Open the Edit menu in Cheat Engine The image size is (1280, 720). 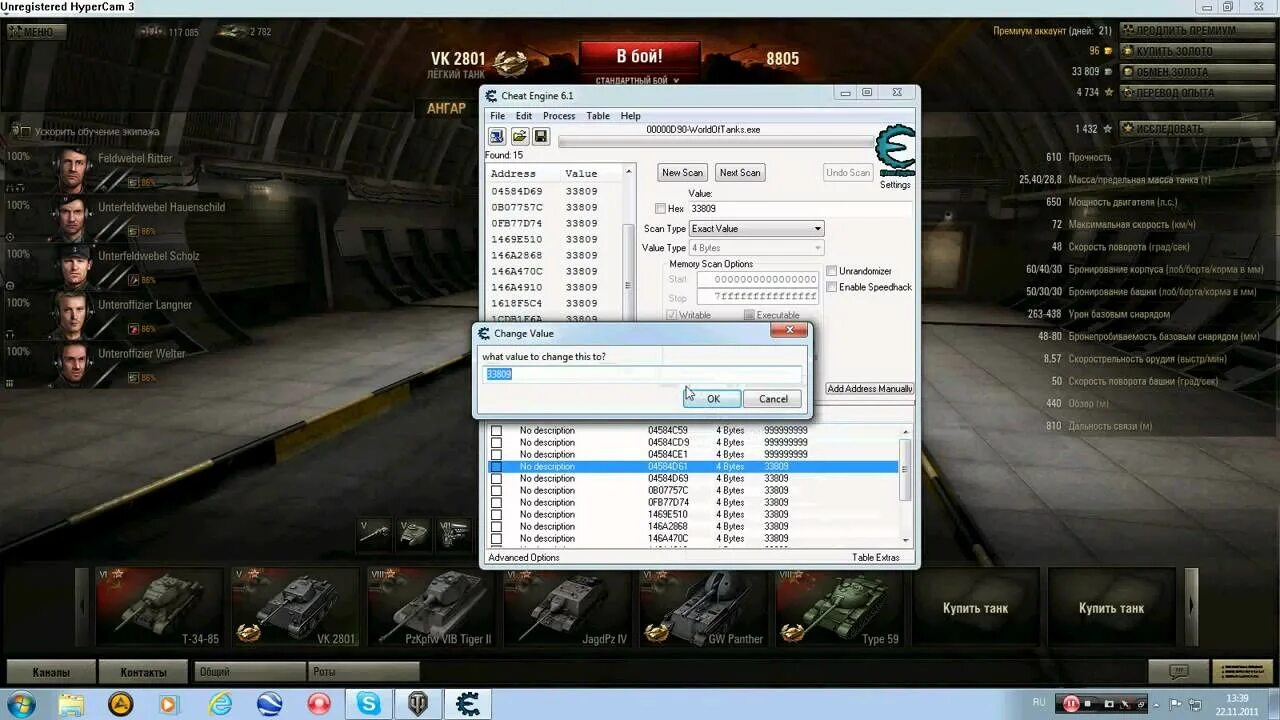tap(523, 116)
